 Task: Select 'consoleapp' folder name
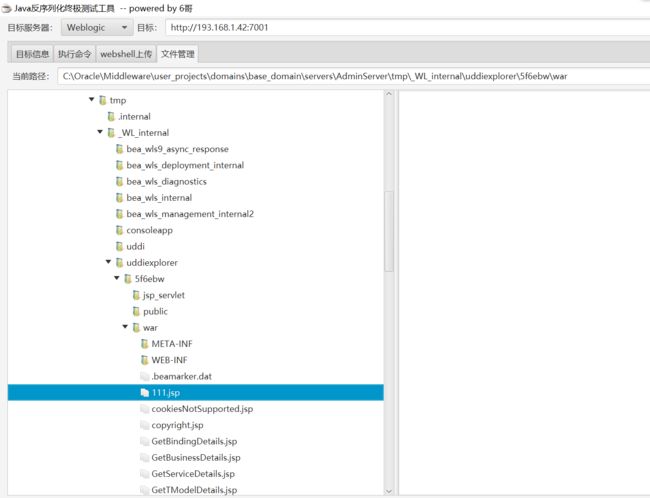(x=149, y=230)
